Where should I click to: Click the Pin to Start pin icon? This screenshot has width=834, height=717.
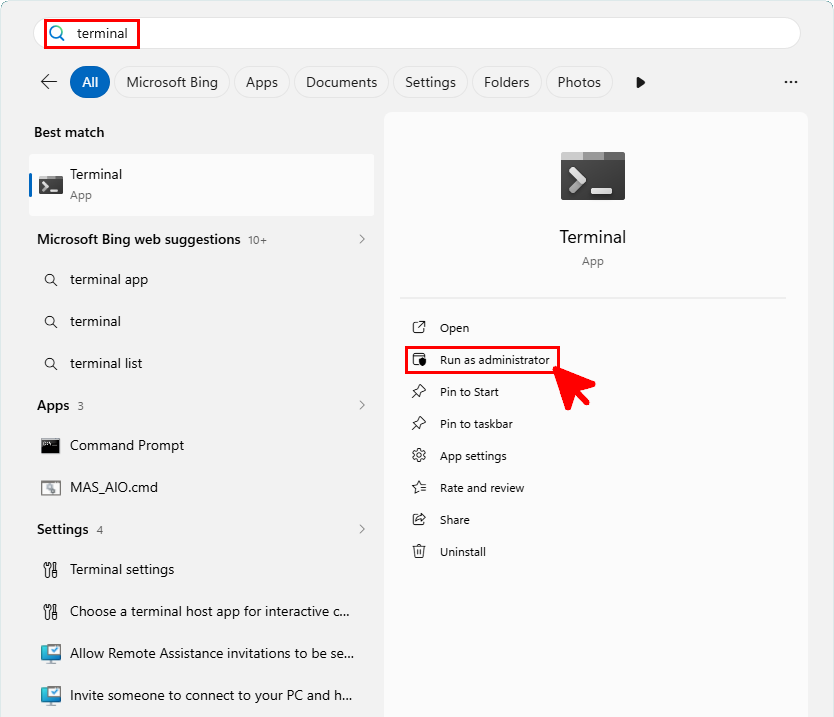(x=419, y=391)
